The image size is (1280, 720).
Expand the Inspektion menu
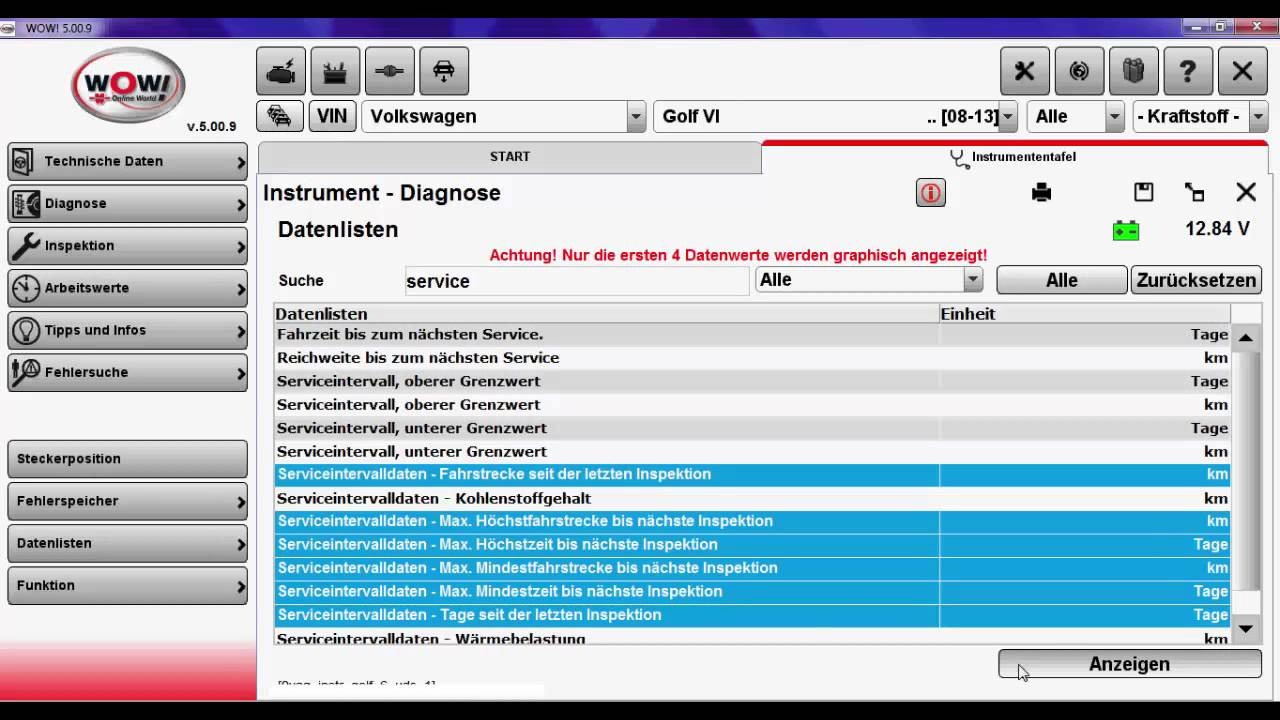click(x=128, y=245)
